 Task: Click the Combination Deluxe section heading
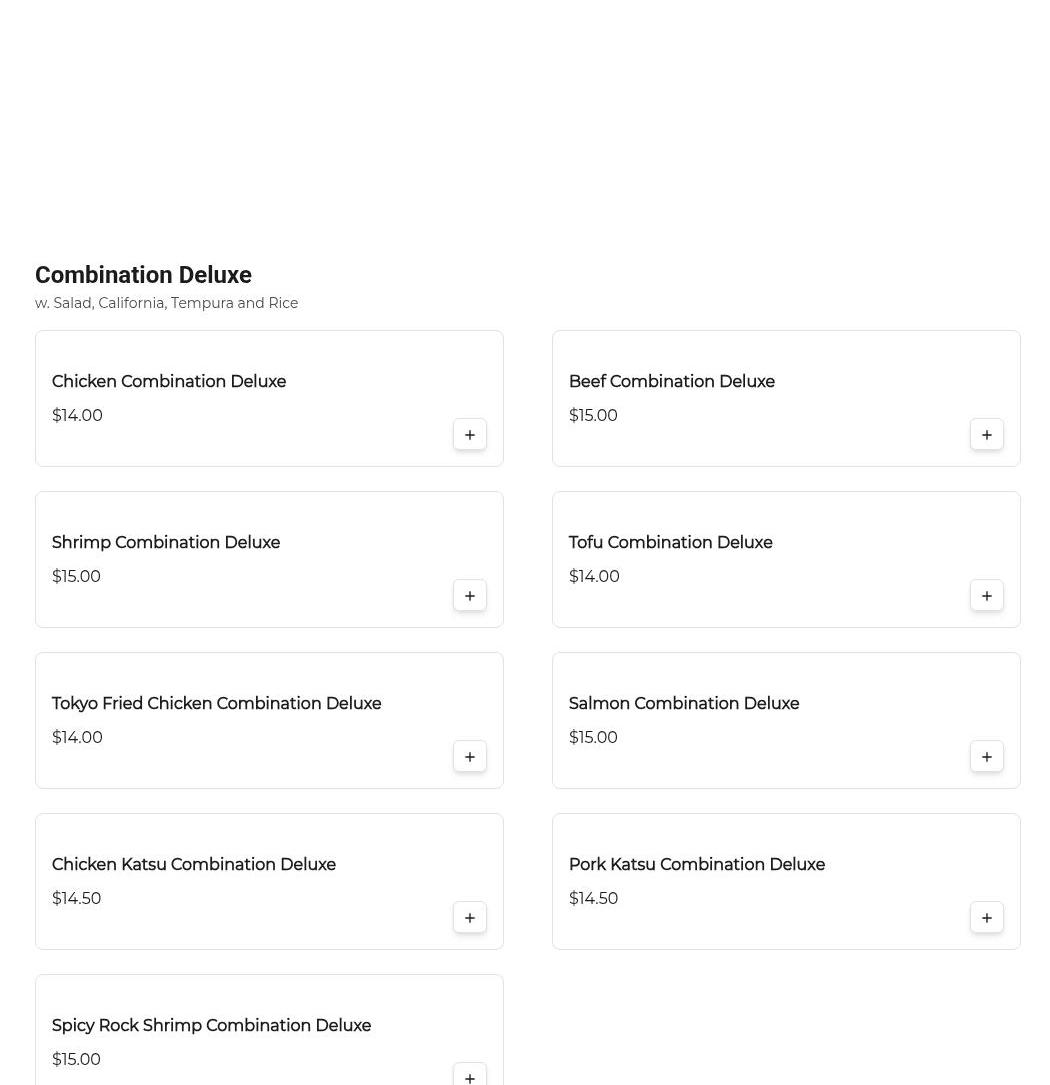(143, 275)
